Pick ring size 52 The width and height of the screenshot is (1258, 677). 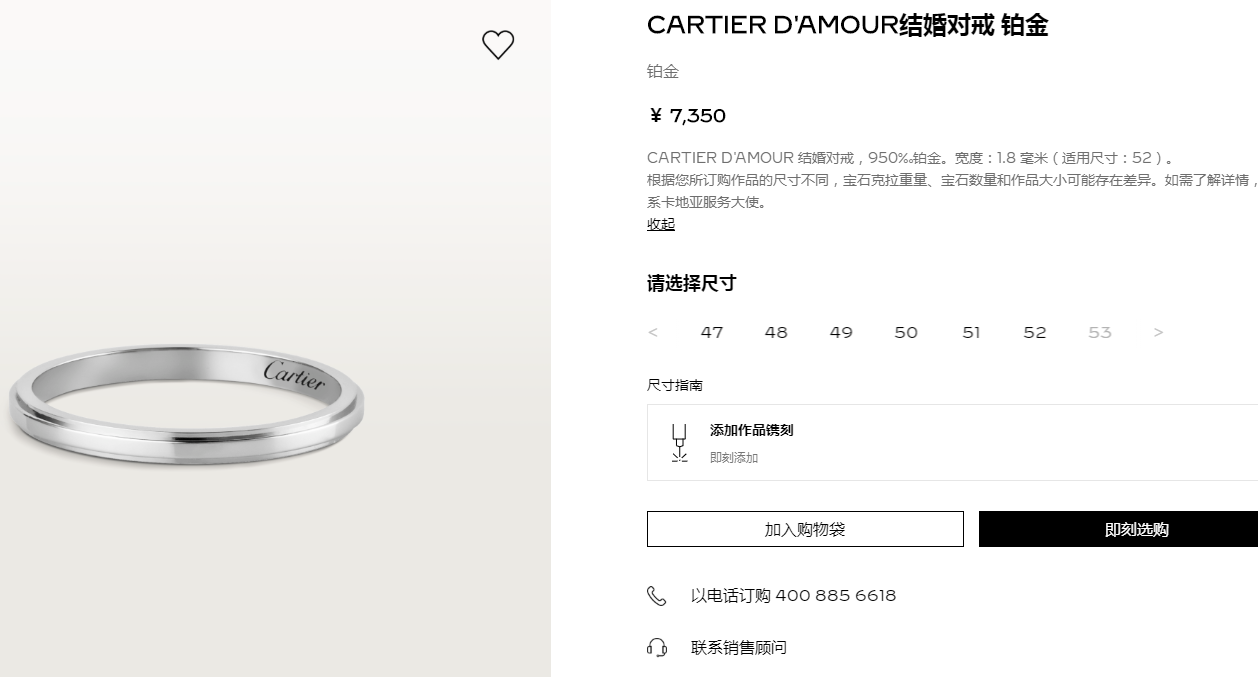1035,333
